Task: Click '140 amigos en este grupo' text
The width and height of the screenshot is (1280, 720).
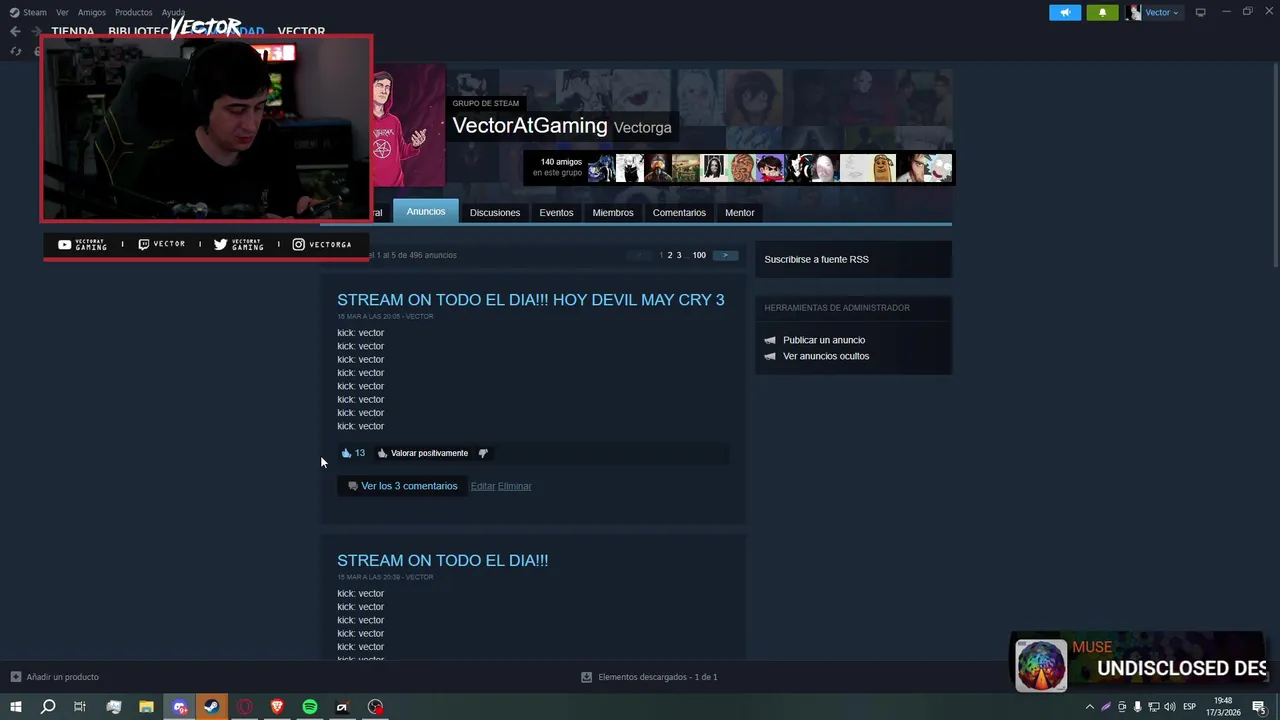Action: (x=557, y=167)
